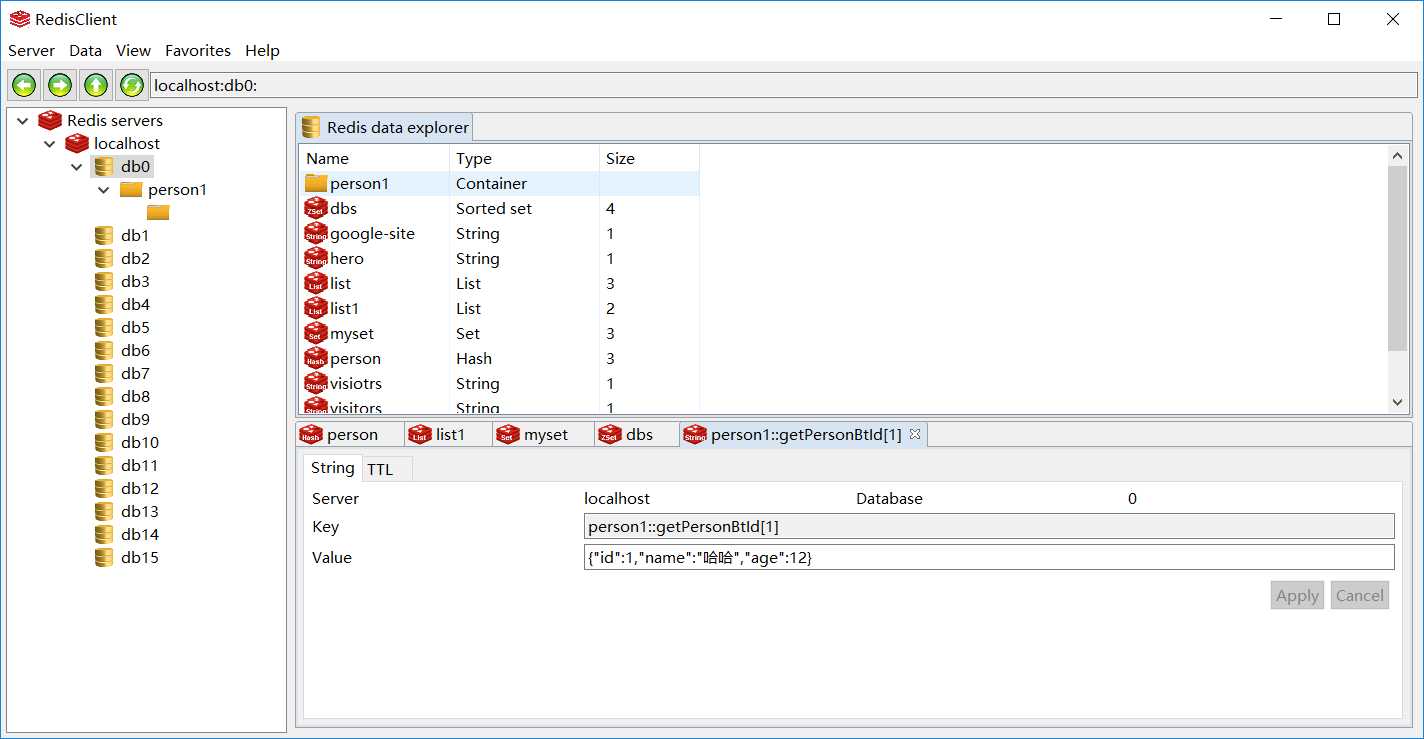Click the green Back navigation arrow
Viewport: 1424px width, 739px height.
(x=24, y=85)
